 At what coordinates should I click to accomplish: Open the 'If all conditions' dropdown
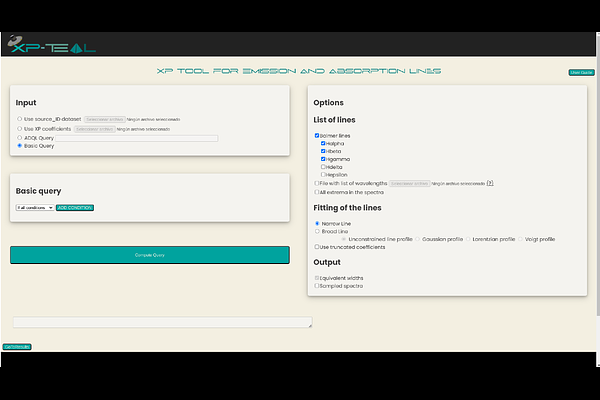35,207
